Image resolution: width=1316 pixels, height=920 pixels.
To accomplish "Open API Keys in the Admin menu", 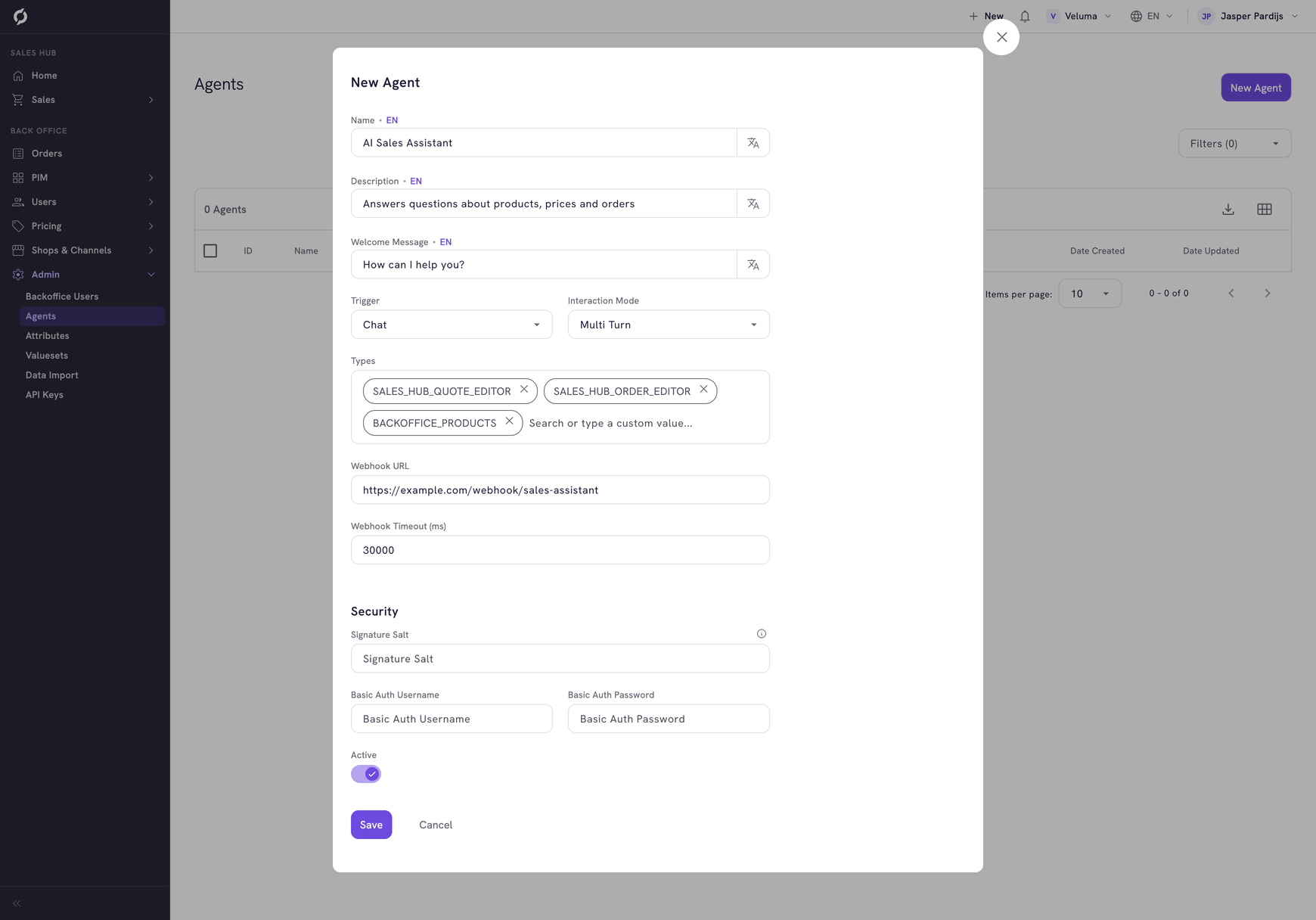I will [x=45, y=395].
